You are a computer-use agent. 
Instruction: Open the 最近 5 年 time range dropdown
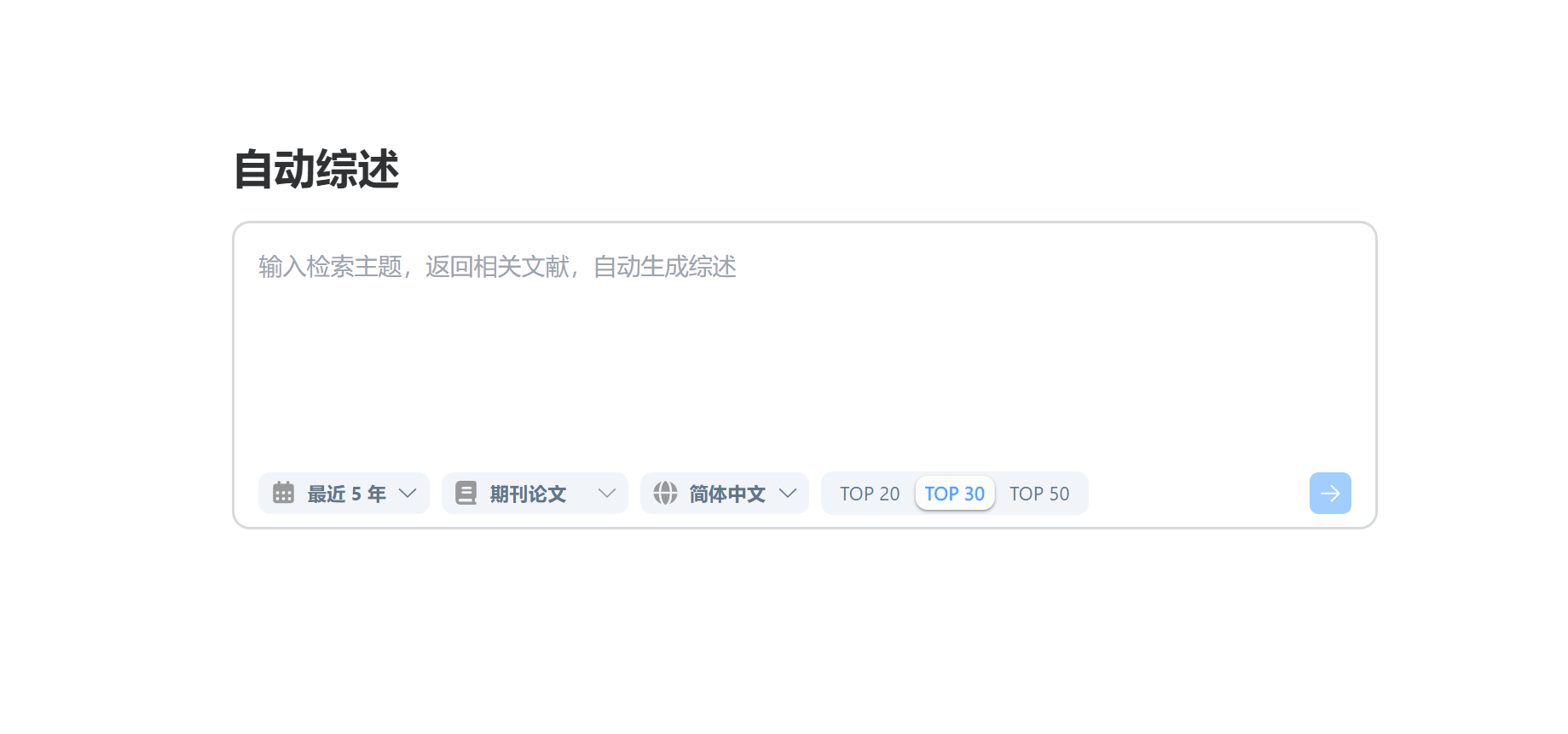coord(344,493)
